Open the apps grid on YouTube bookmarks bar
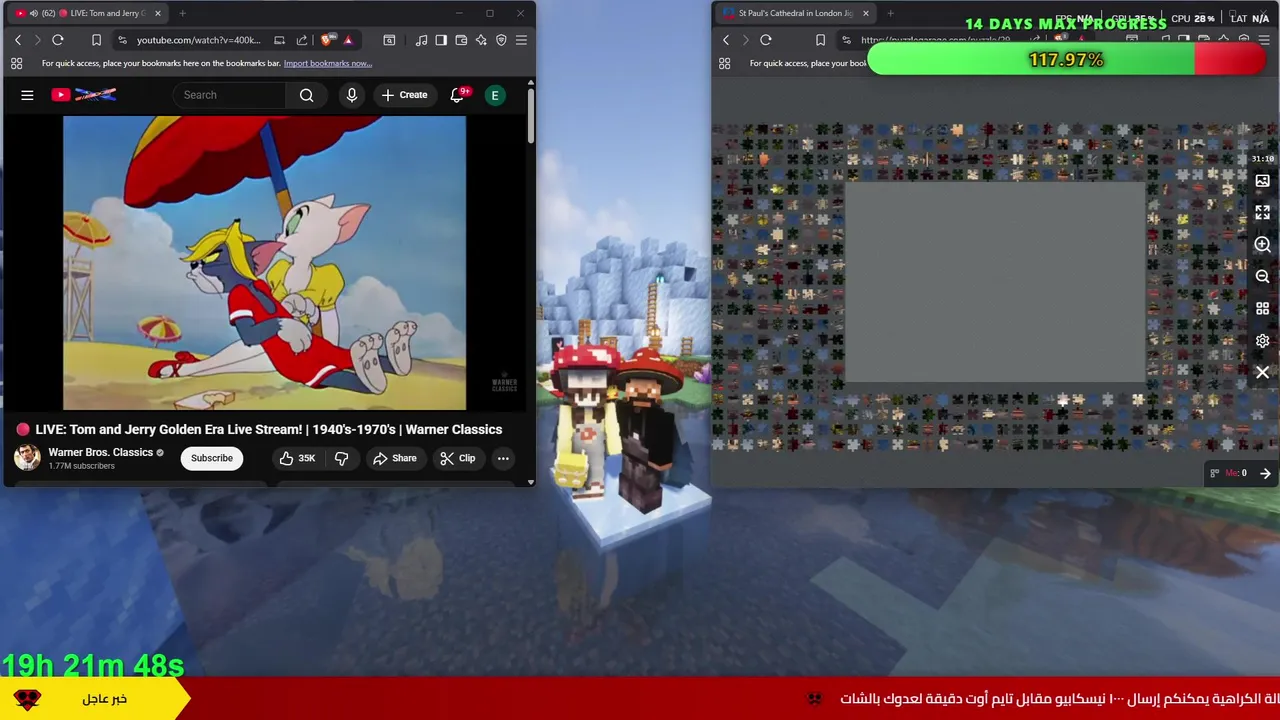1280x720 pixels. pyautogui.click(x=17, y=63)
